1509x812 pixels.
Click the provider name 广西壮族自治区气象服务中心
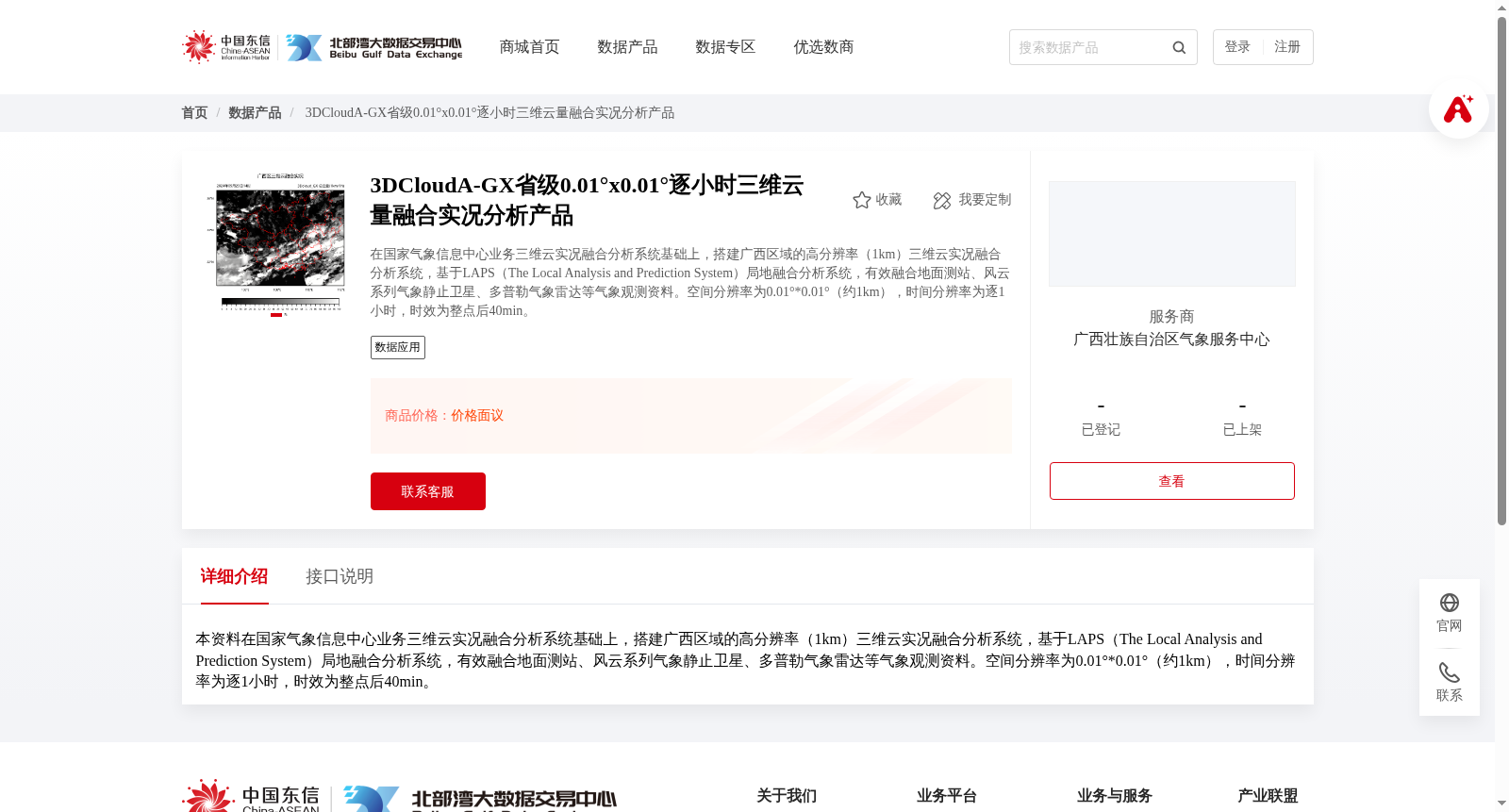point(1171,340)
